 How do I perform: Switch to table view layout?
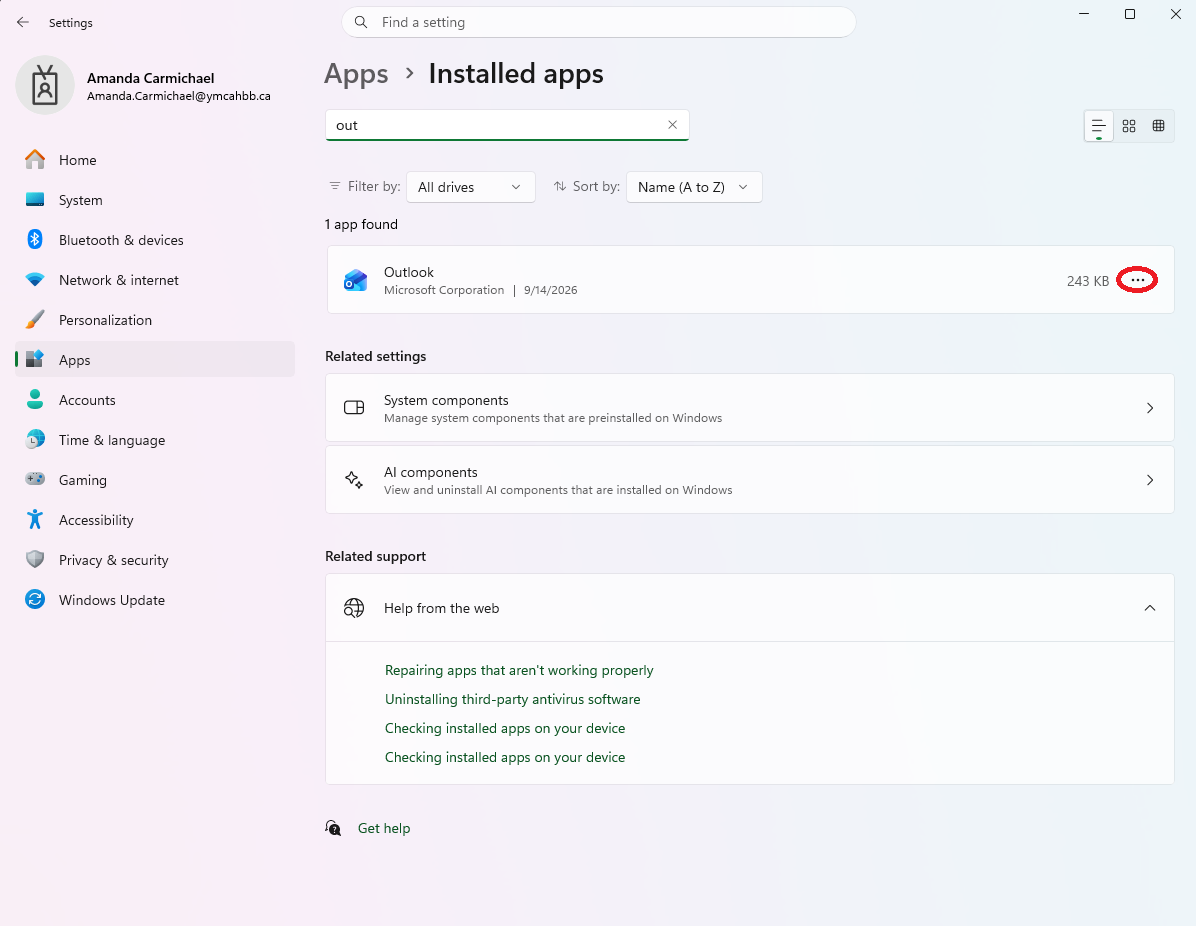point(1159,126)
